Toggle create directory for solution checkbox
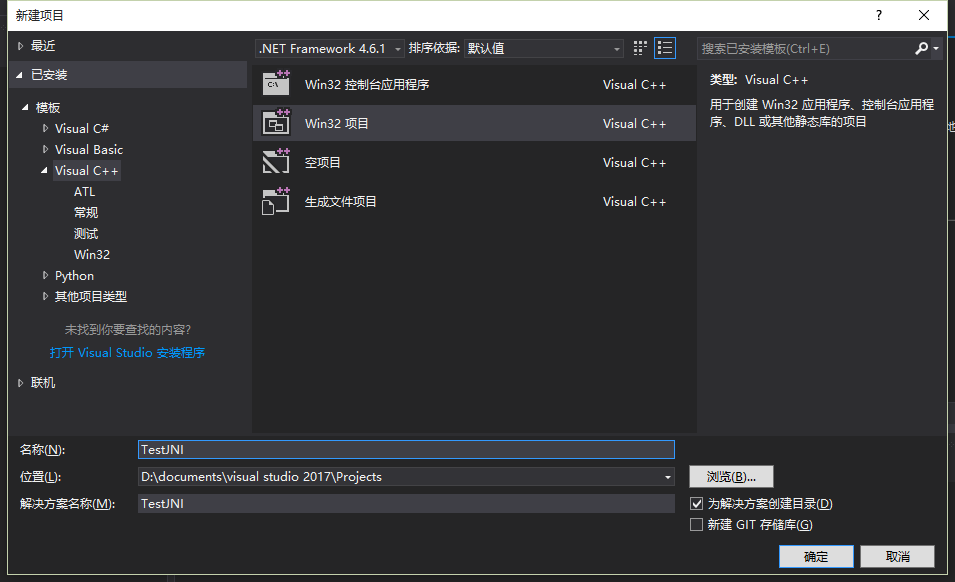Screen dimensions: 955x582 coord(697,504)
